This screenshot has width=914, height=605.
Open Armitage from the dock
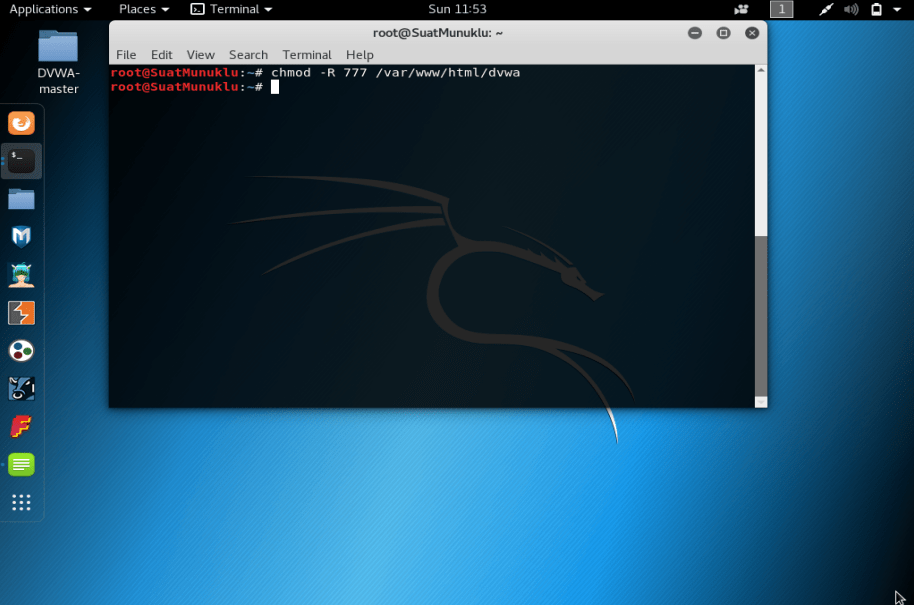click(22, 275)
